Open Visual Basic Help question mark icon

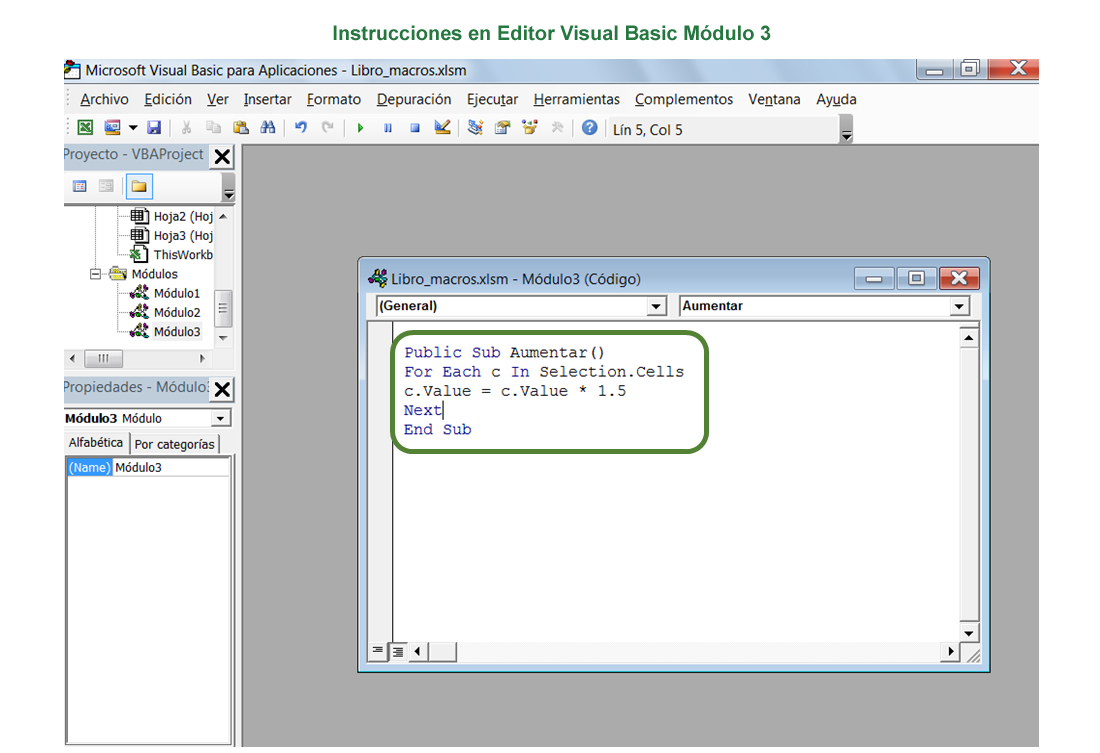(x=589, y=128)
